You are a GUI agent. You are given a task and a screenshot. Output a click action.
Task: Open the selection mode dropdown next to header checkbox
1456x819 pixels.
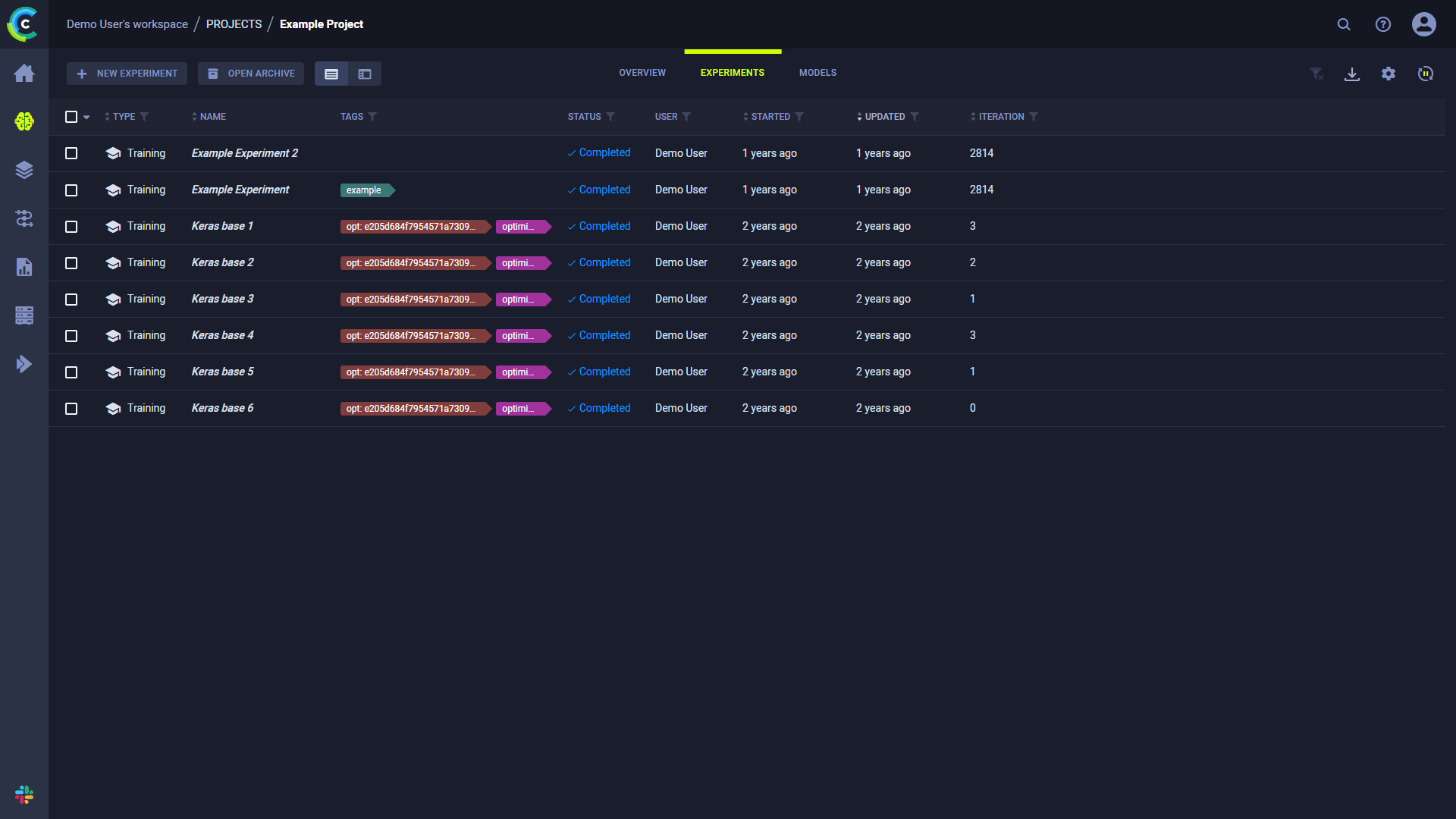coord(86,118)
